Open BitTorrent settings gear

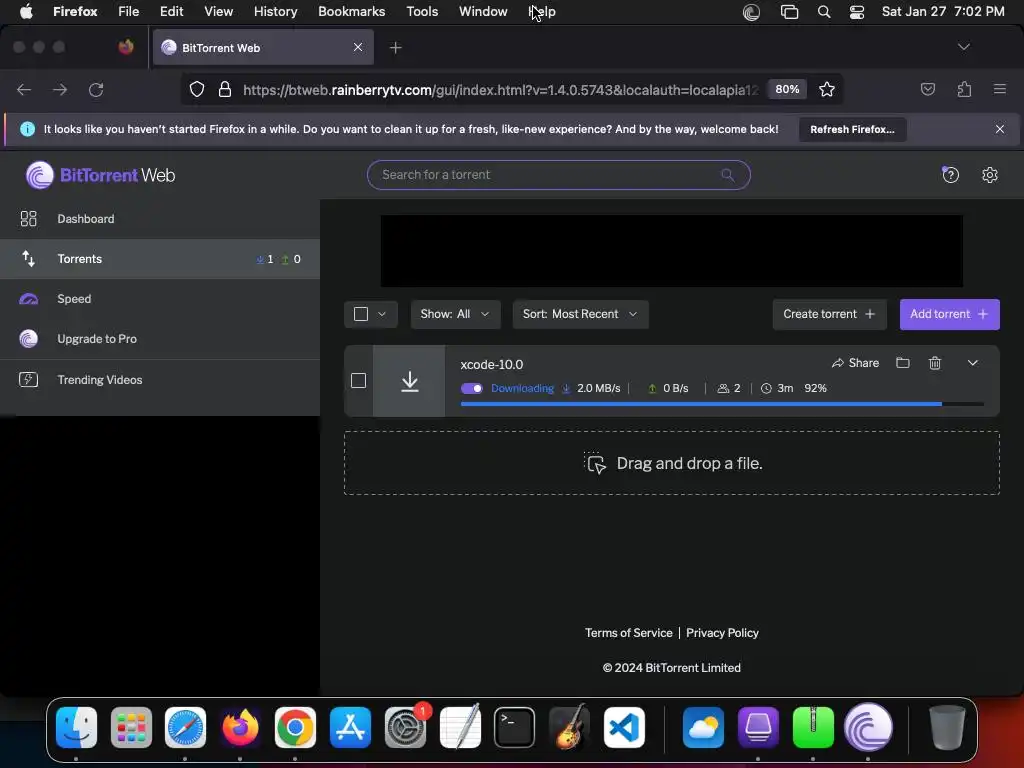click(989, 175)
